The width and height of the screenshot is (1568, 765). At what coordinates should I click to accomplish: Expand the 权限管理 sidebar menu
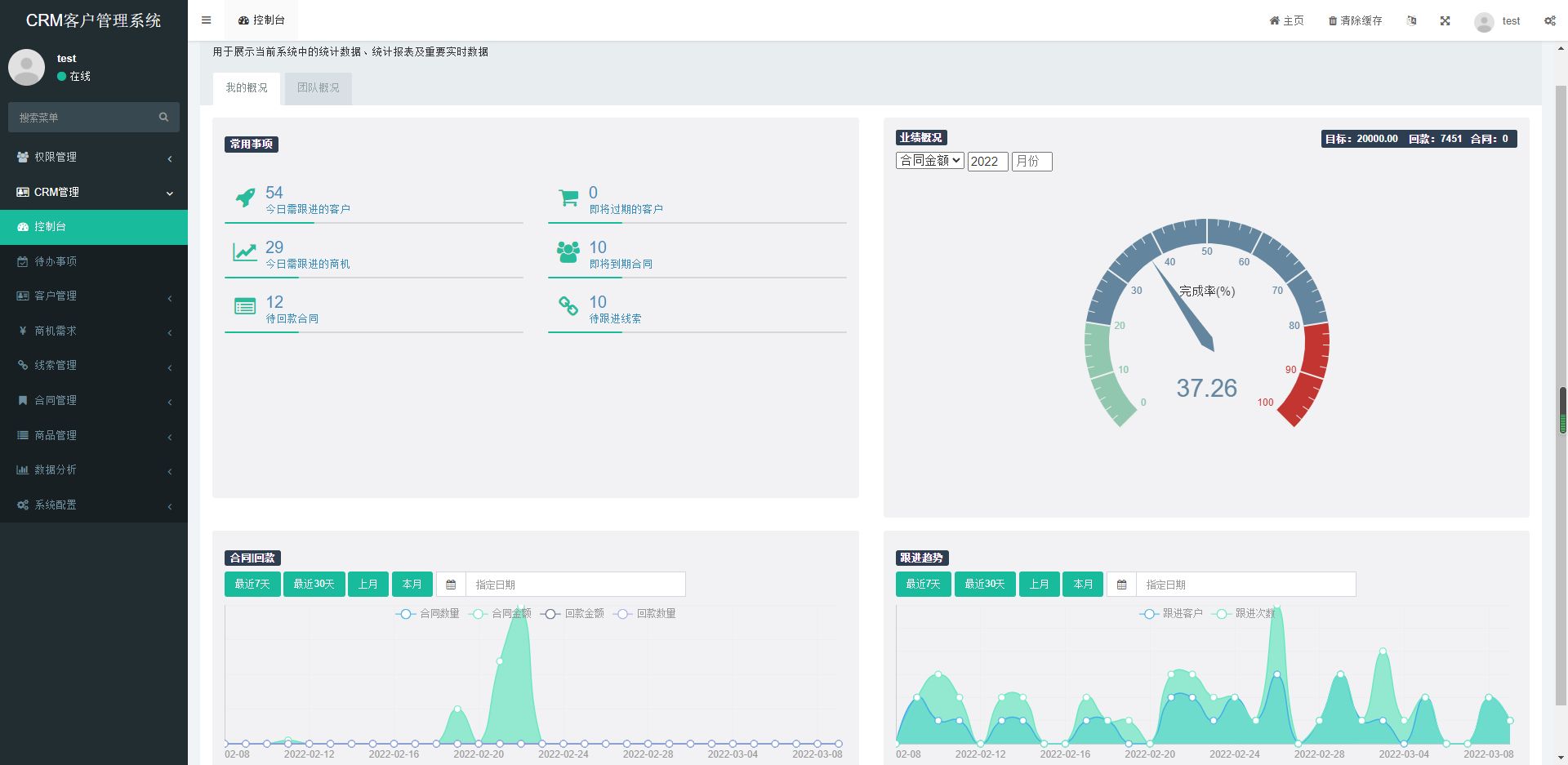point(94,157)
